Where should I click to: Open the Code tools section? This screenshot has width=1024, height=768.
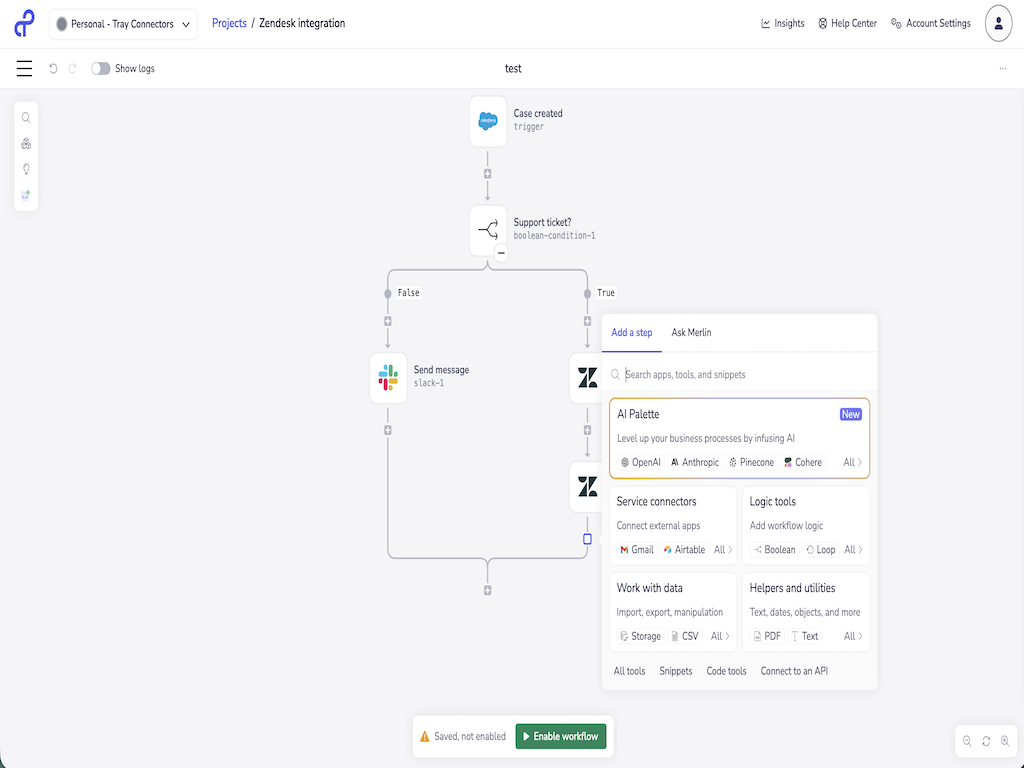pyautogui.click(x=726, y=671)
